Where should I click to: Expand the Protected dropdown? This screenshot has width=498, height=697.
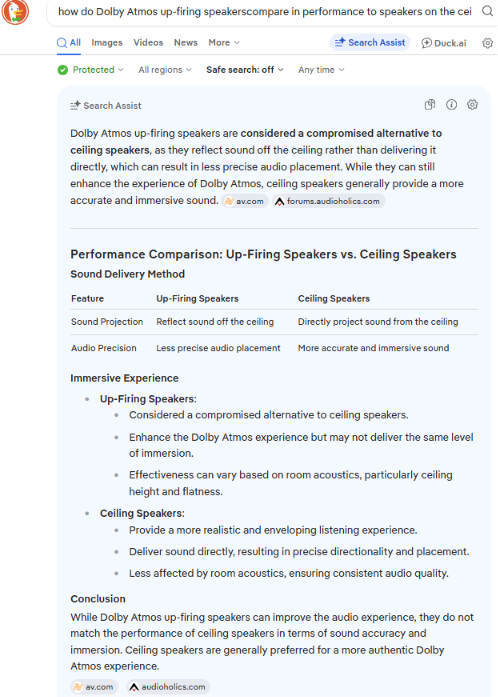91,70
